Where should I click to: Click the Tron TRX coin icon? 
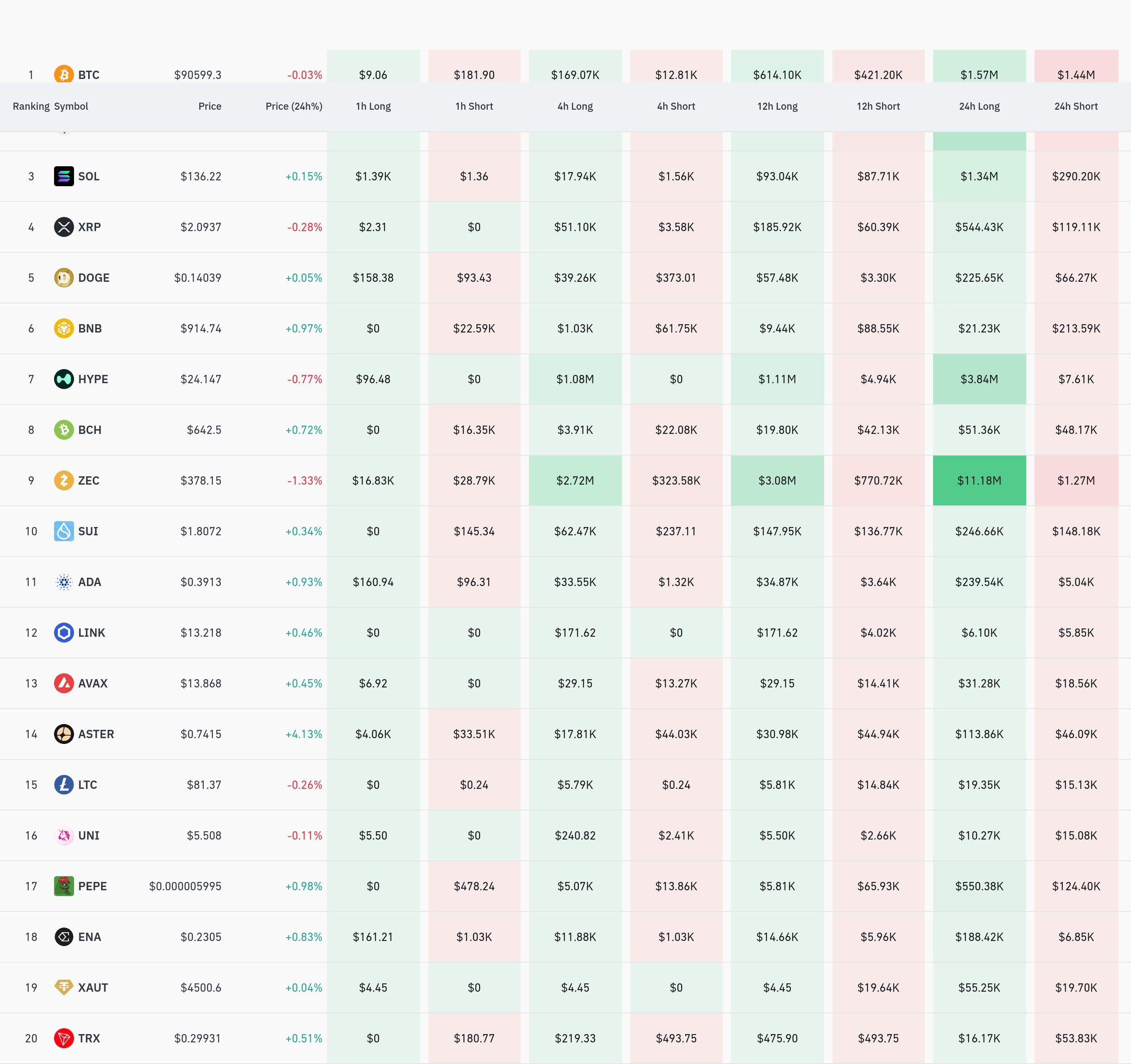click(x=64, y=1038)
